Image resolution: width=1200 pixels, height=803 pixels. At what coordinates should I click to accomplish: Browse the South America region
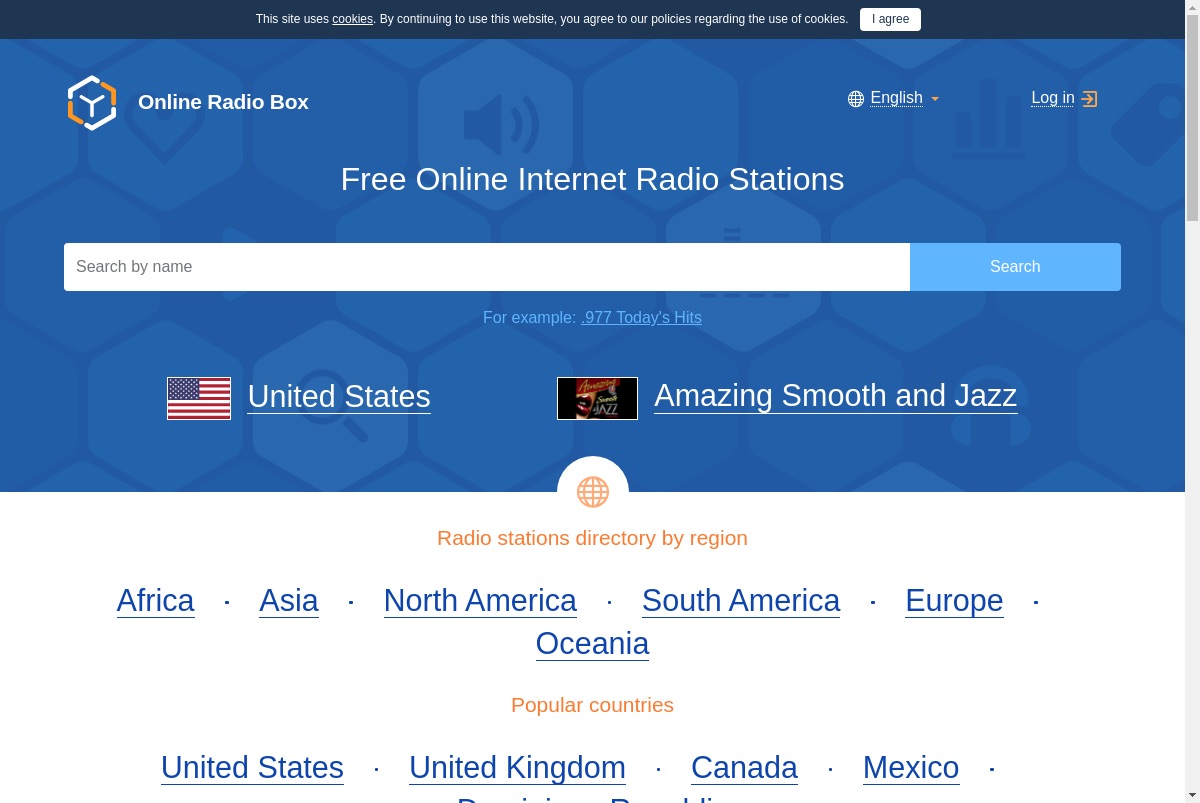pos(741,601)
